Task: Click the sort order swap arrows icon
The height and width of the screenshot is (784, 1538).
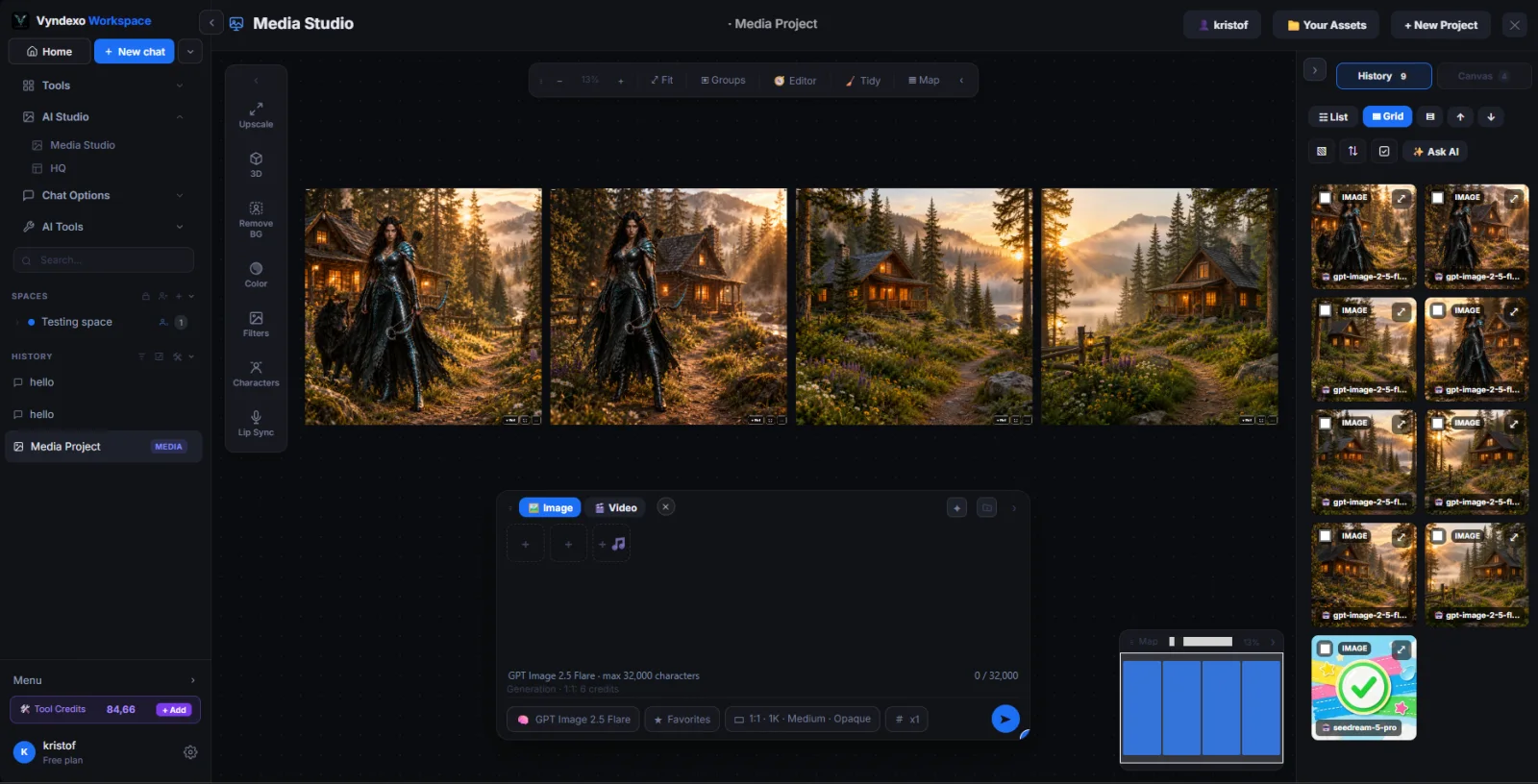Action: click(1352, 151)
